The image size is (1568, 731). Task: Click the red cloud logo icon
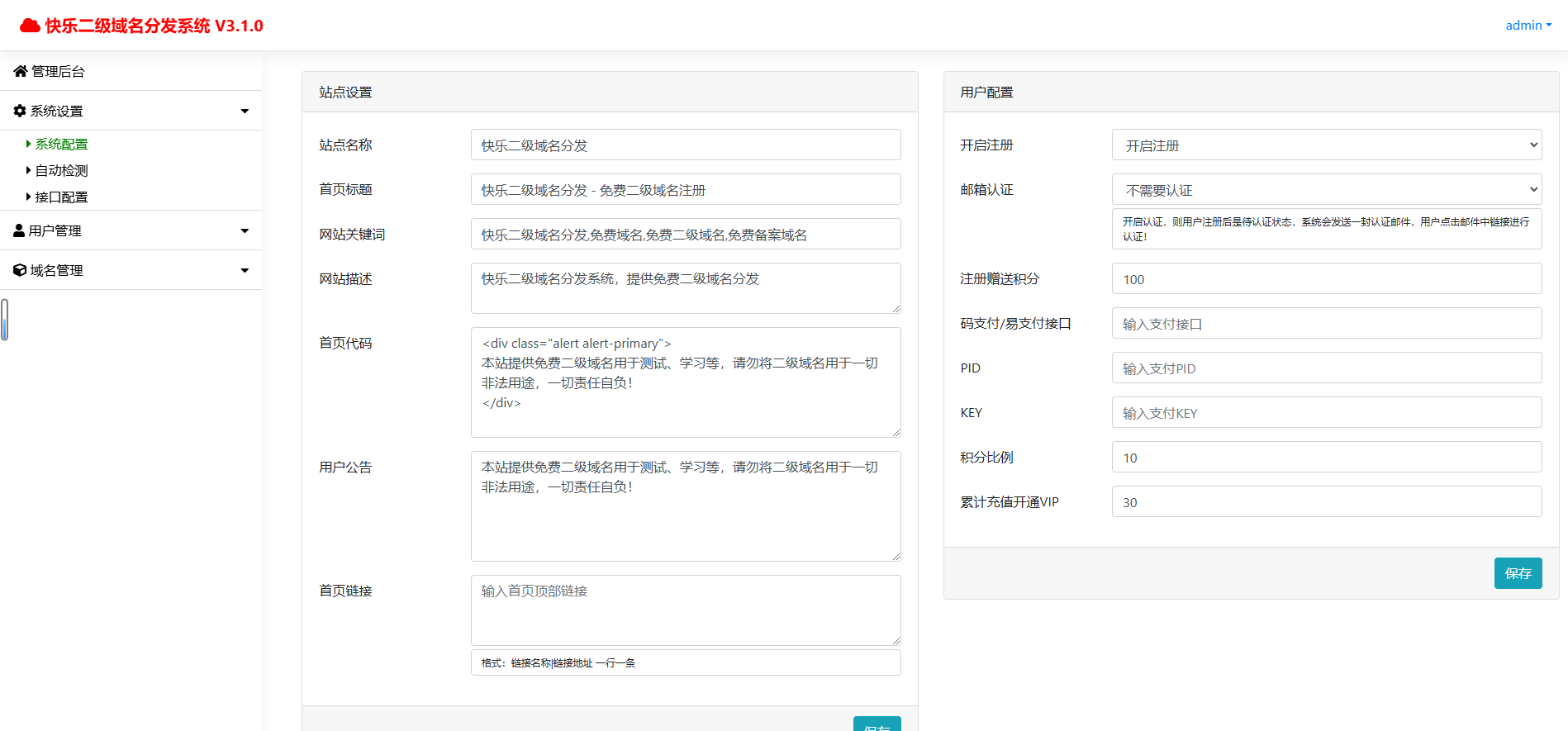pyautogui.click(x=30, y=26)
